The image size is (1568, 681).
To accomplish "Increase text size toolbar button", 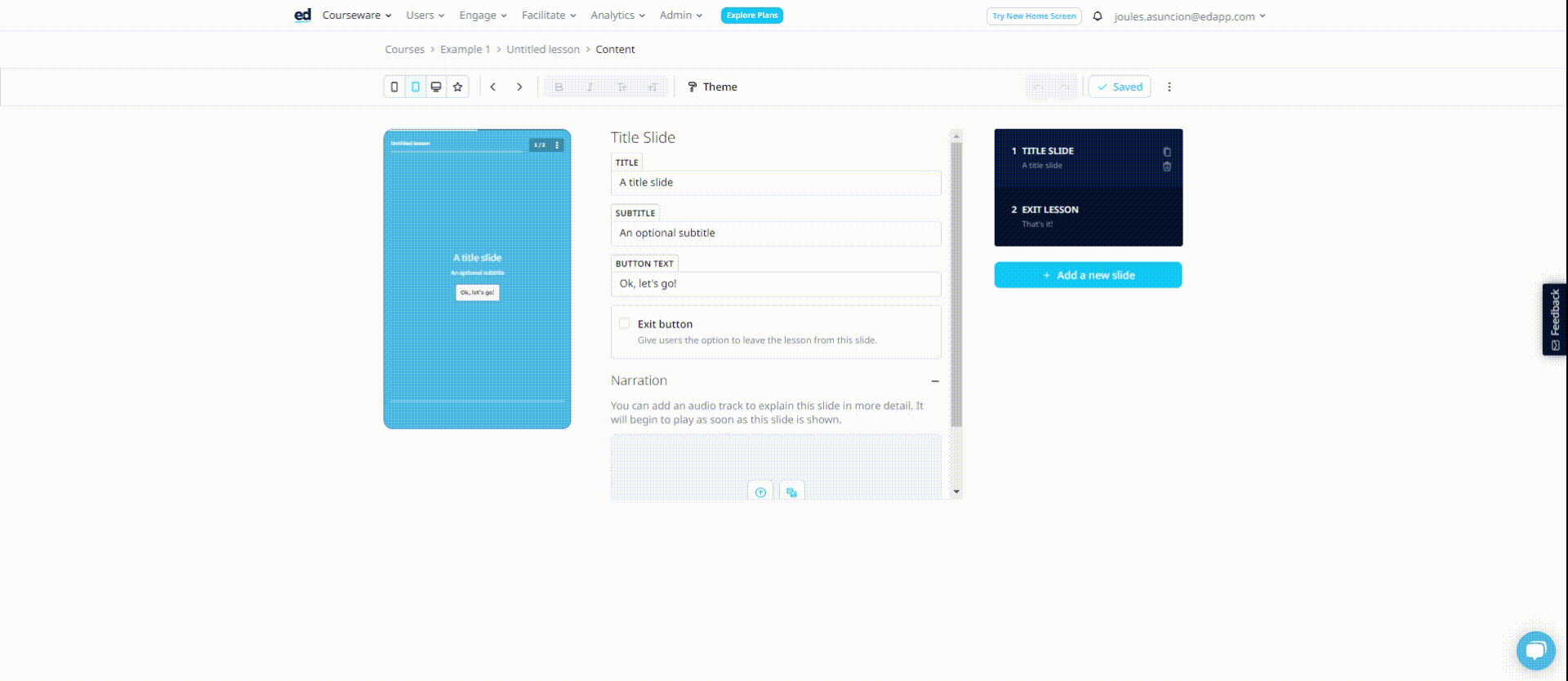I will pos(653,87).
